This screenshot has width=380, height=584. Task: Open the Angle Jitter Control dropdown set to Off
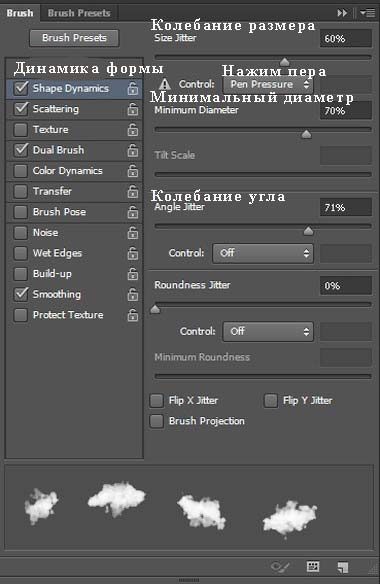click(x=263, y=253)
